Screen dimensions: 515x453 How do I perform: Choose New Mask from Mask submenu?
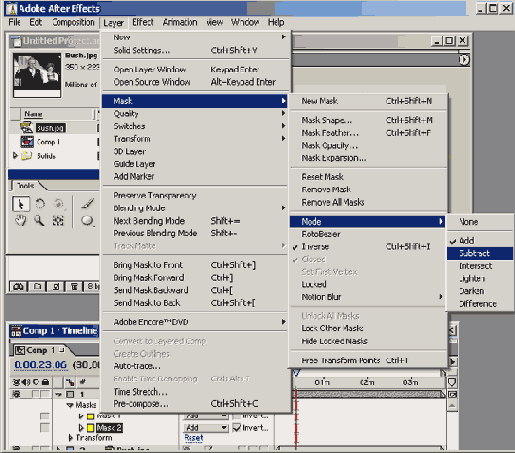[x=367, y=101]
